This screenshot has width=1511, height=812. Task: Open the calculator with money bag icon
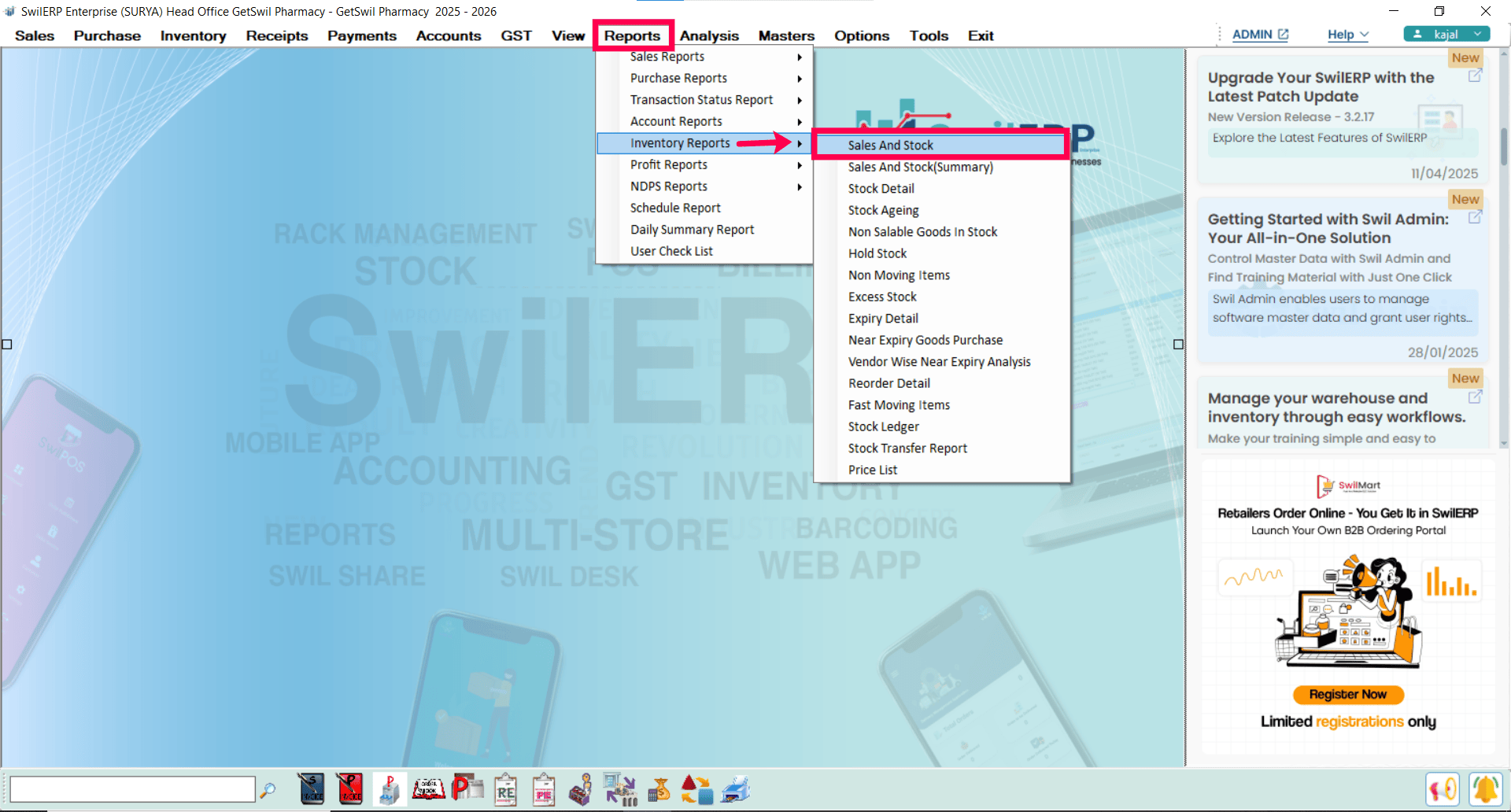click(x=659, y=789)
